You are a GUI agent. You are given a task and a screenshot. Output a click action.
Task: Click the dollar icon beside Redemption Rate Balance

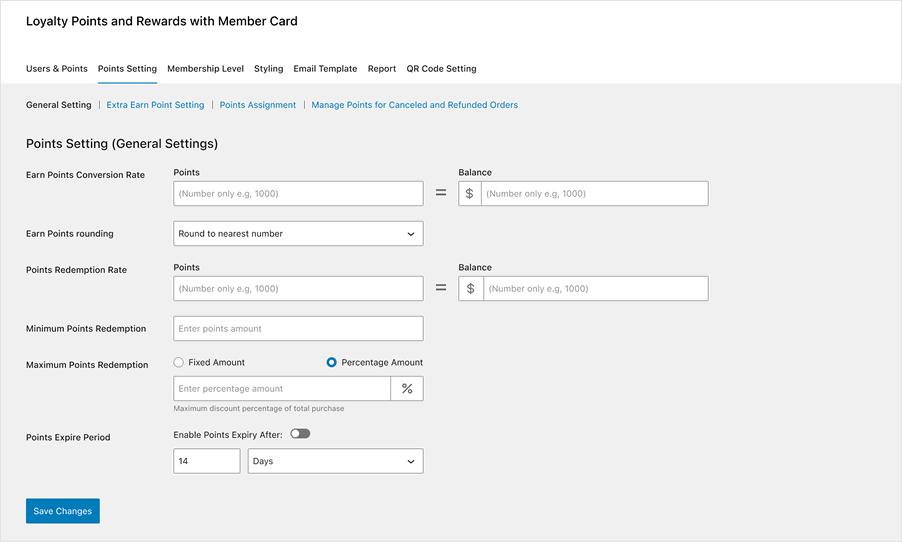471,289
